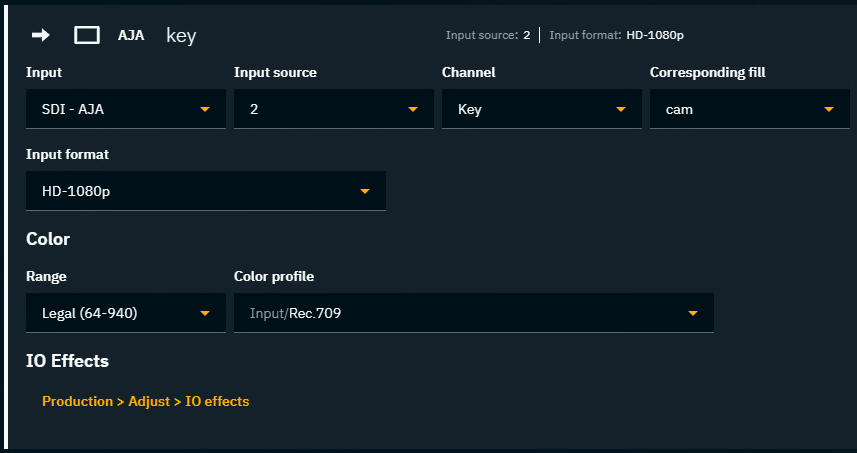The height and width of the screenshot is (453, 857).
Task: Click the orange arrow in Range dropdown
Action: [x=205, y=313]
